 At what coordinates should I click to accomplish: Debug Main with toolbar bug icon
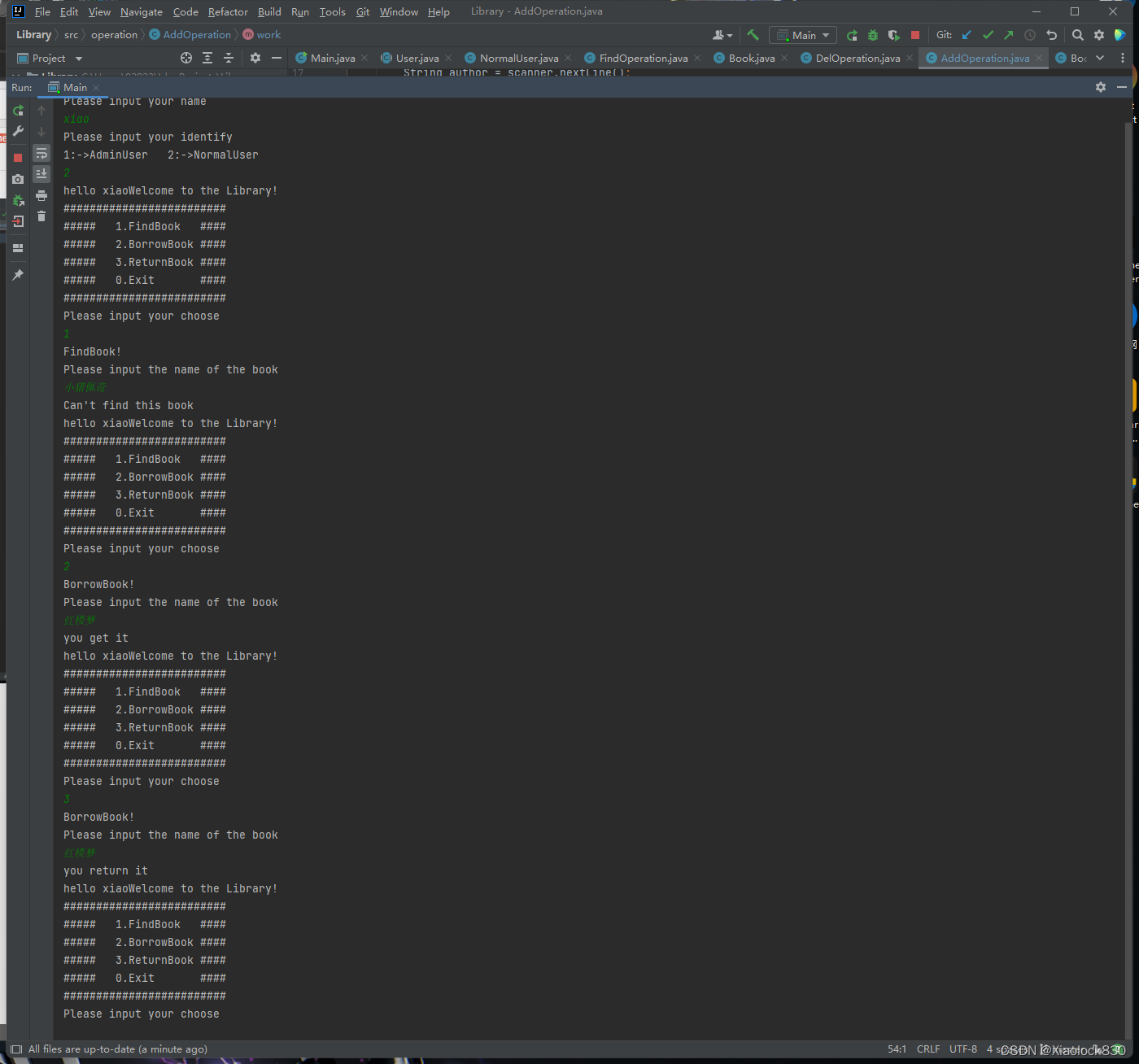click(873, 35)
